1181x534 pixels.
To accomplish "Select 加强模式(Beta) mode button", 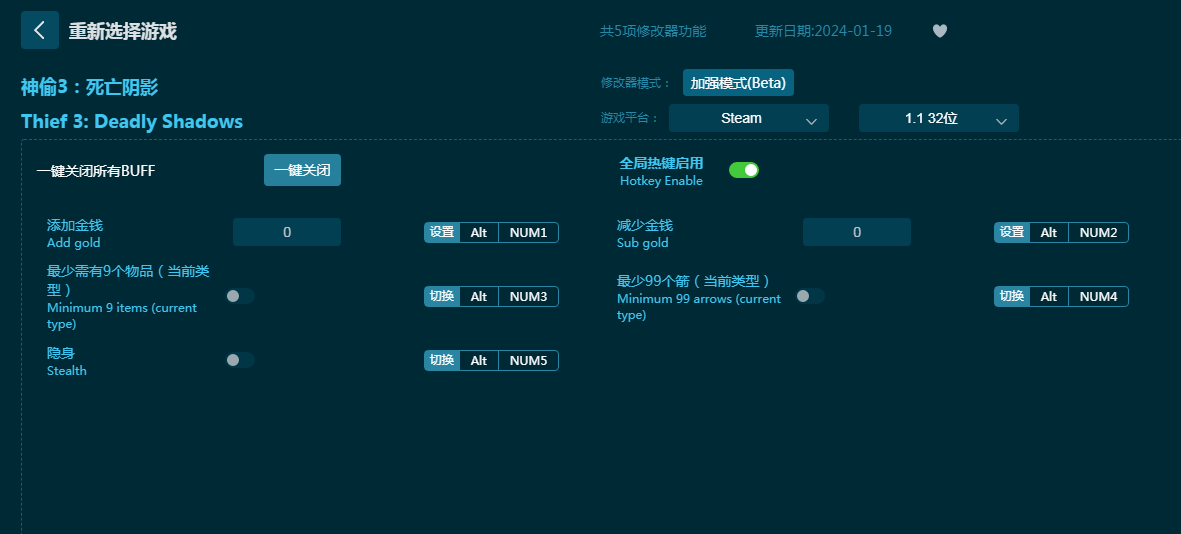I will click(738, 83).
